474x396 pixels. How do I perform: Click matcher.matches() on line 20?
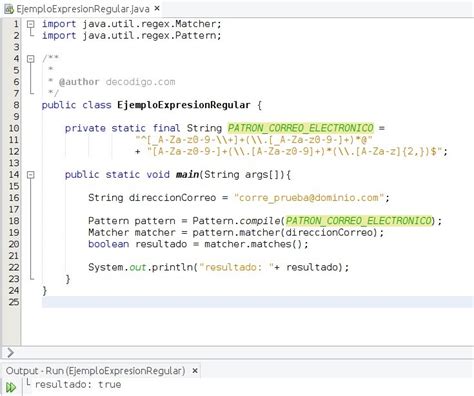tap(253, 244)
